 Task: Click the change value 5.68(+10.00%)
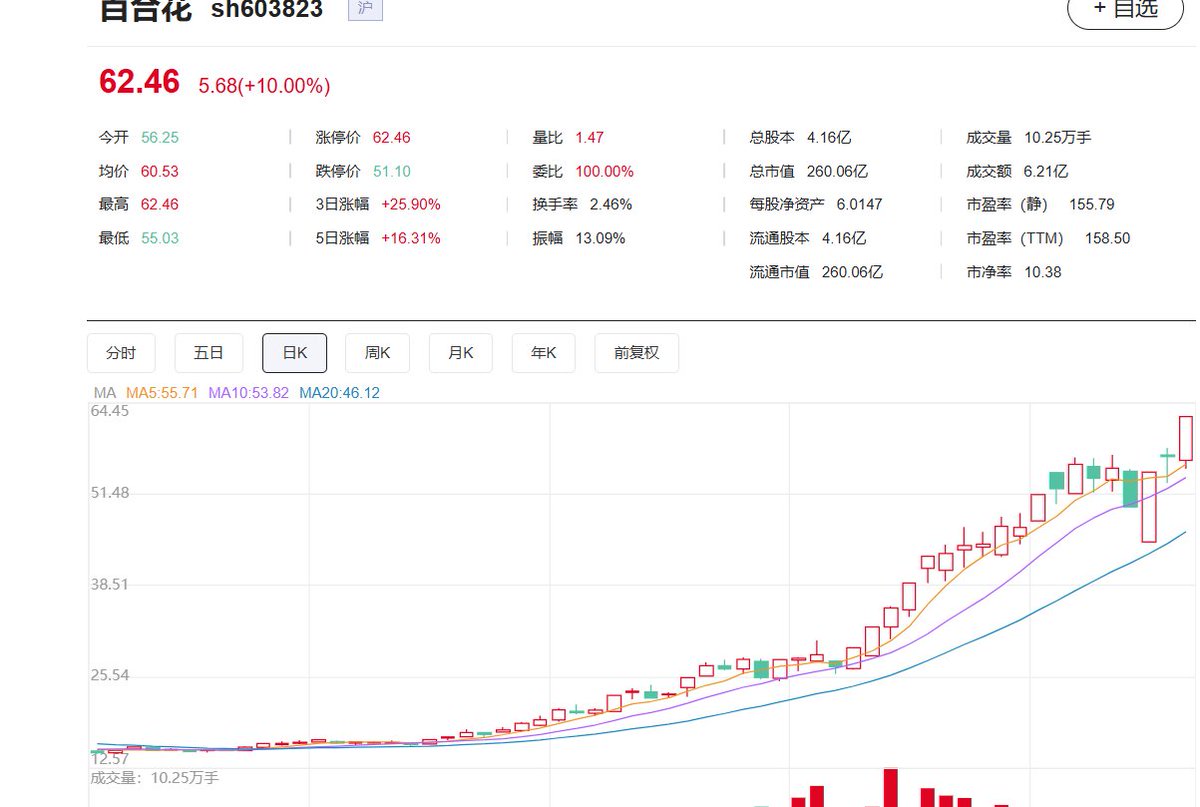pyautogui.click(x=264, y=86)
